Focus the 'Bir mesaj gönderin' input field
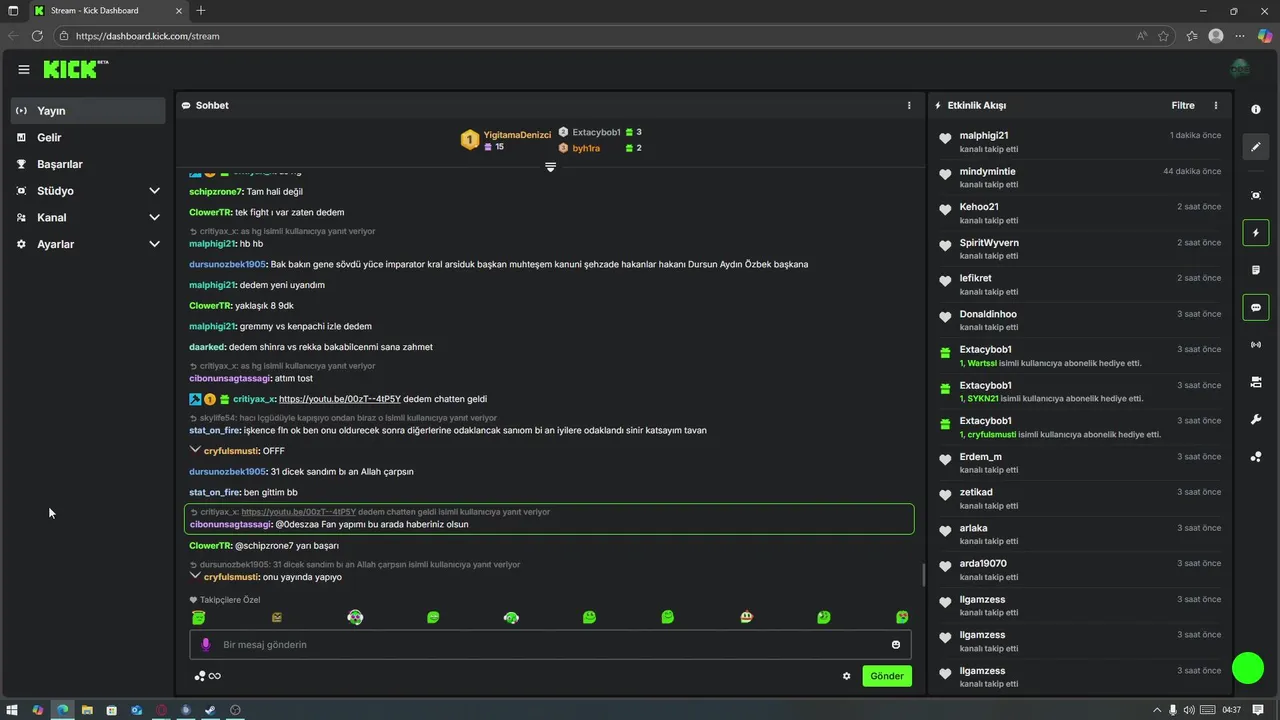The height and width of the screenshot is (720, 1280). click(550, 645)
